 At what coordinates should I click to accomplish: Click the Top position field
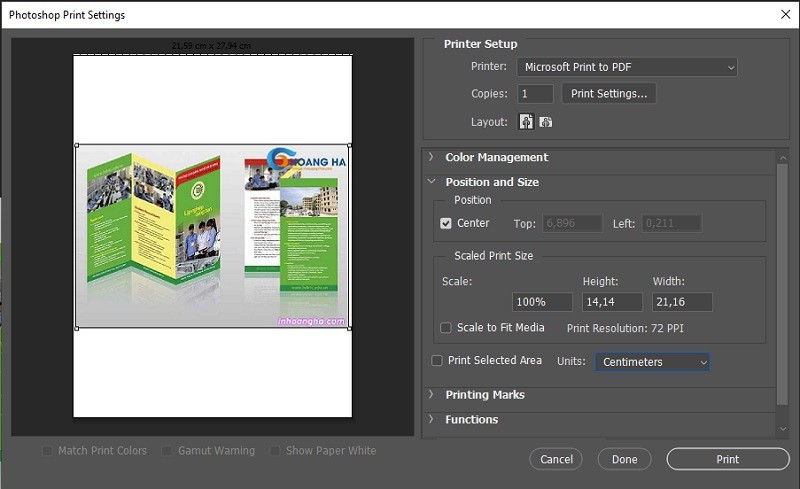tap(572, 223)
